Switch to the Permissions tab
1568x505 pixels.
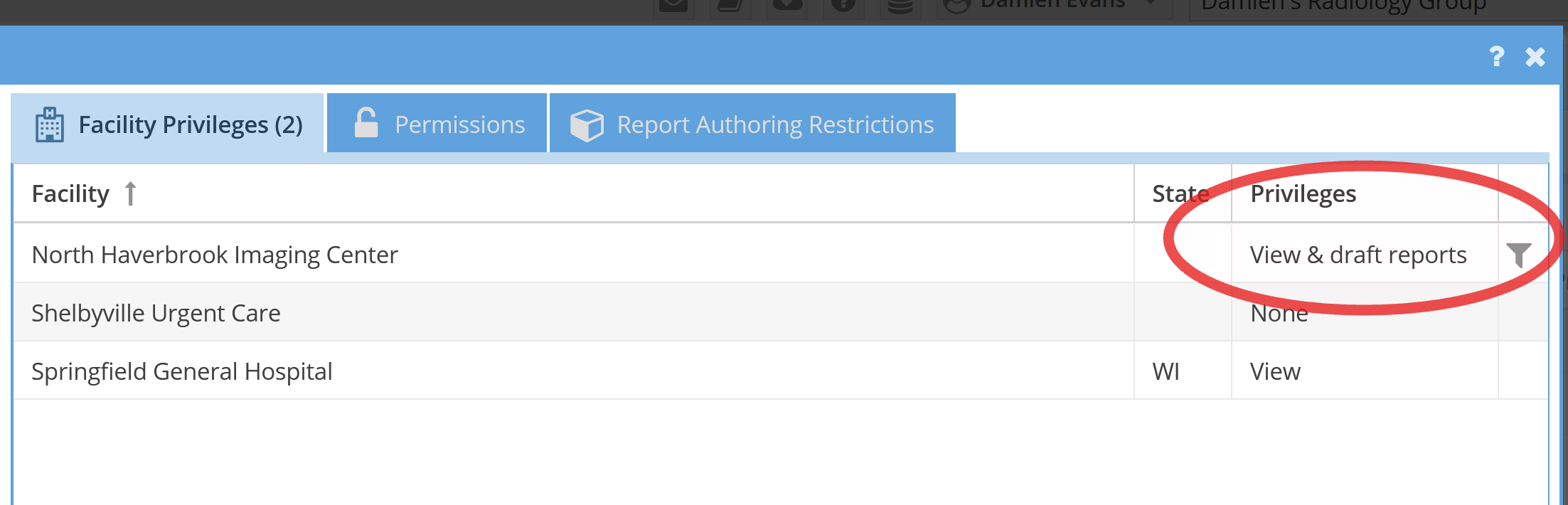click(x=437, y=123)
